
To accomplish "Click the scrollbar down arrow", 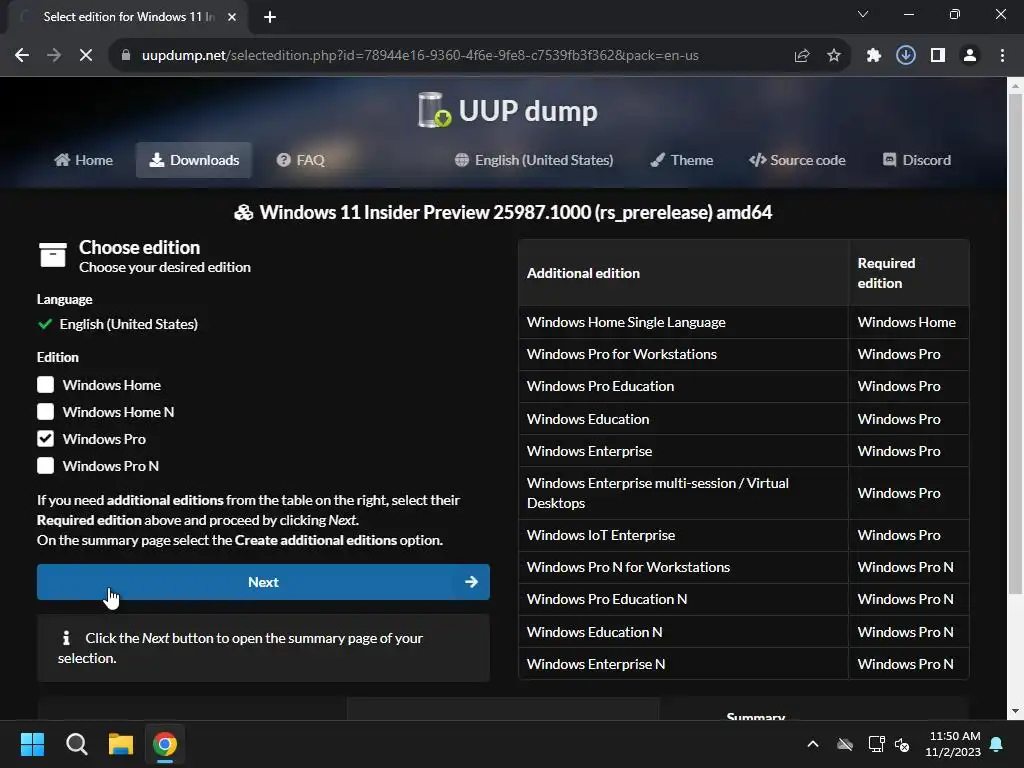I will pyautogui.click(x=1015, y=711).
